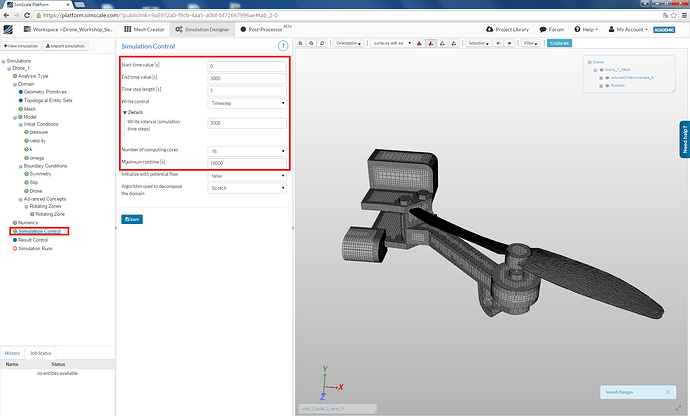Viewport: 690px width, 416px height.
Task: Open the help question mark icon beside Simulation Control
Action: [283, 46]
